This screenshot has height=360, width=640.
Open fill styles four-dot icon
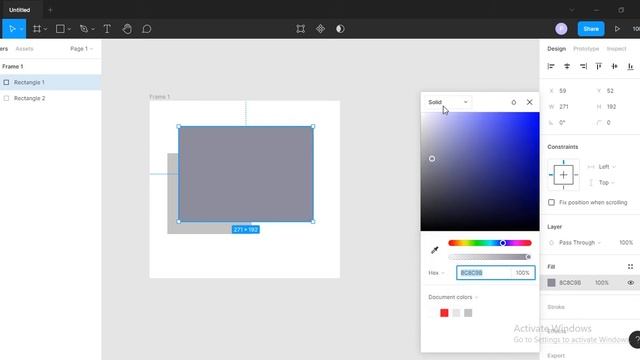[630, 267]
